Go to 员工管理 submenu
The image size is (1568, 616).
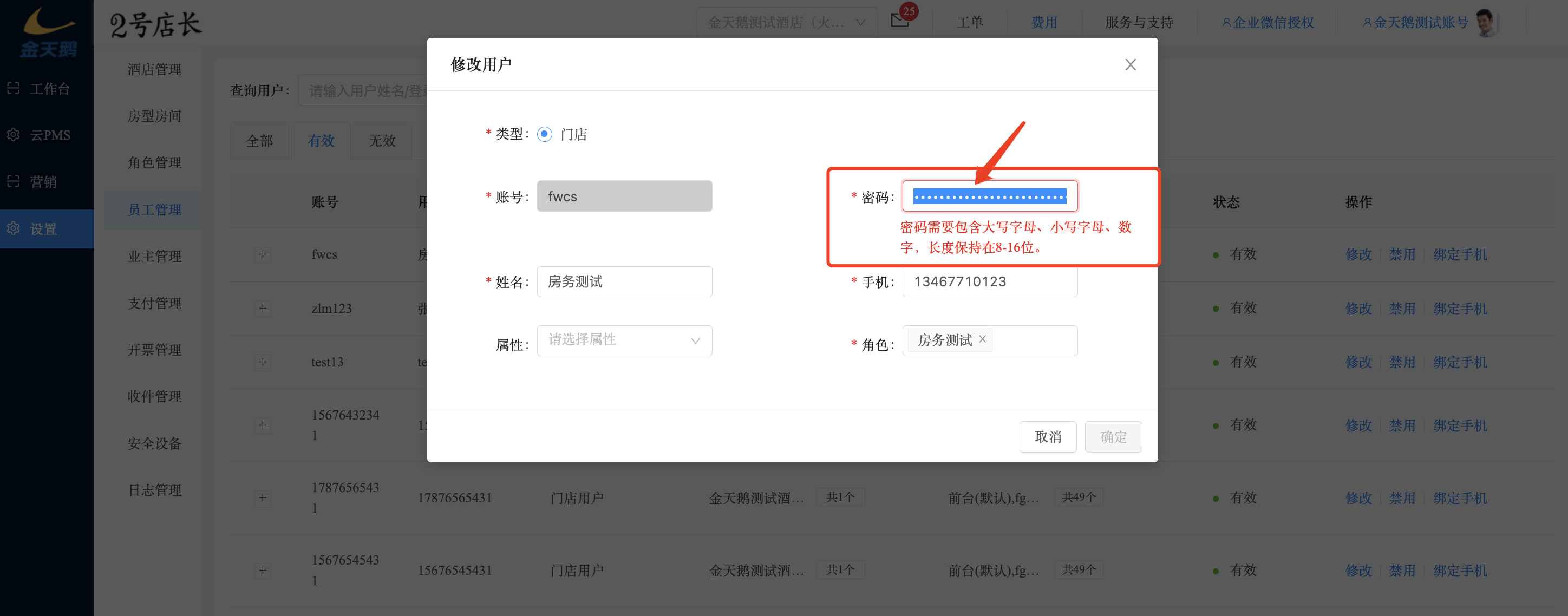tap(154, 209)
